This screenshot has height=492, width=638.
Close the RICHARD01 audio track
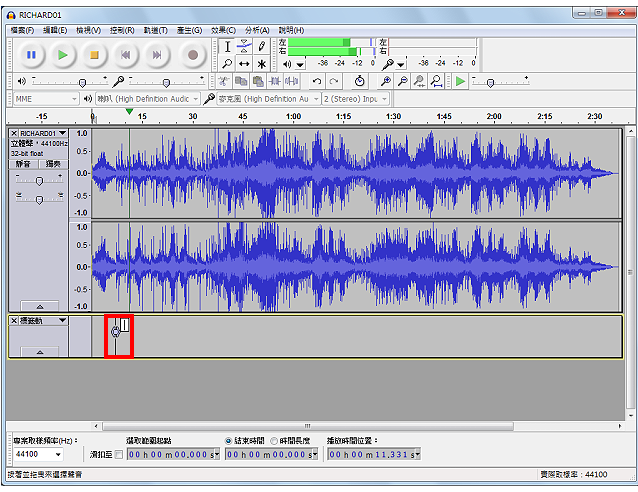[14, 133]
